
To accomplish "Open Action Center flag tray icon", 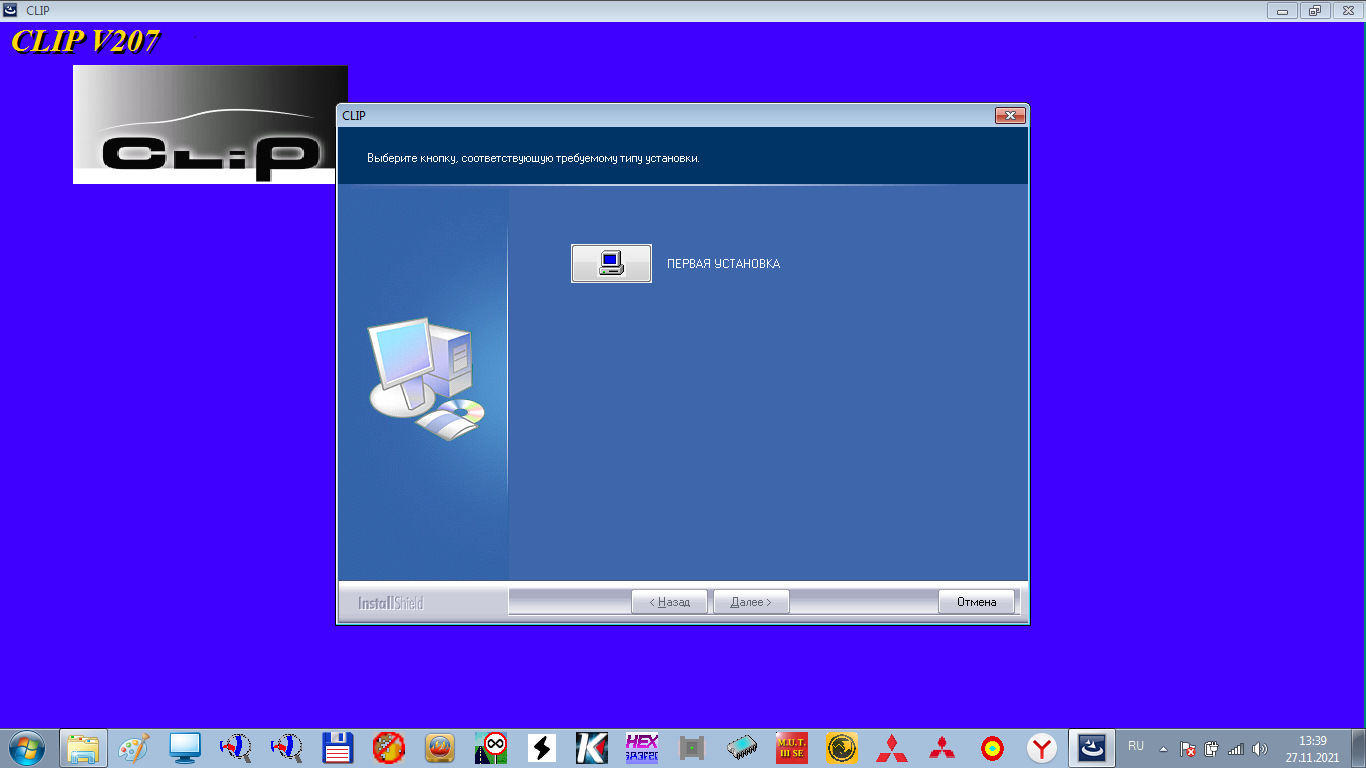I will point(1188,748).
